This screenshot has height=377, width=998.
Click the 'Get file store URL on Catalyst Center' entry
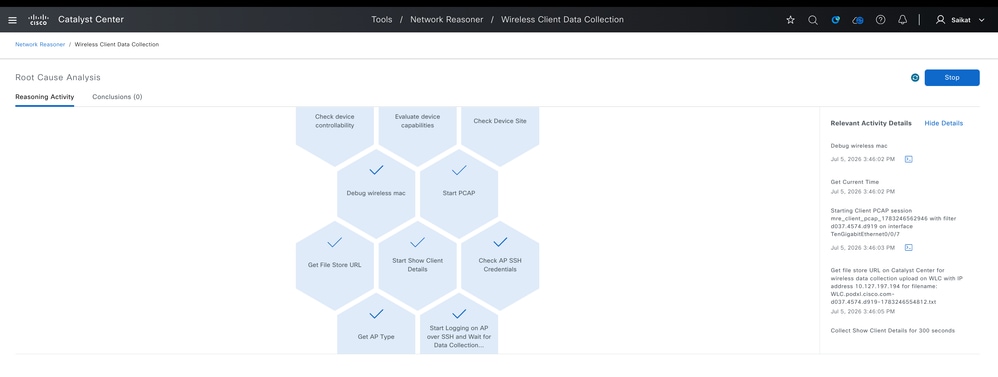[896, 286]
